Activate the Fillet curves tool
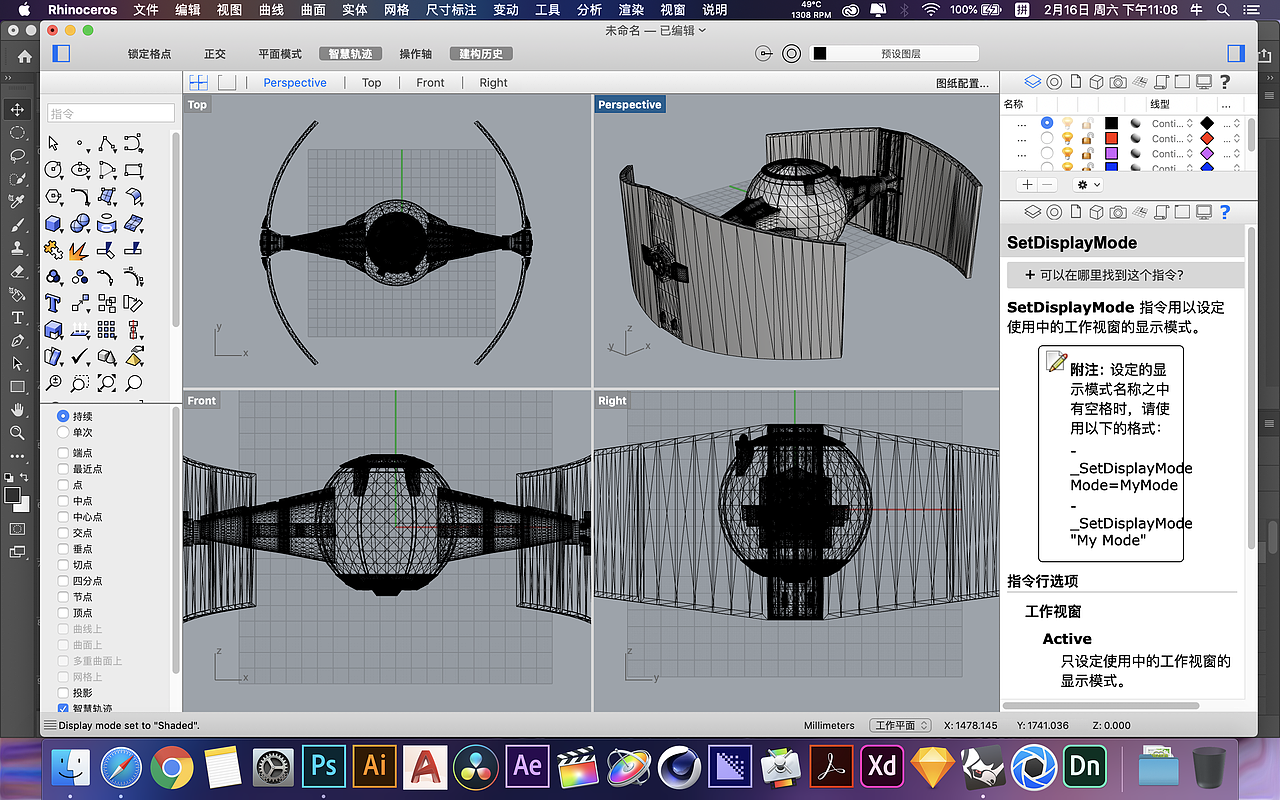This screenshot has width=1280, height=800. tap(81, 196)
